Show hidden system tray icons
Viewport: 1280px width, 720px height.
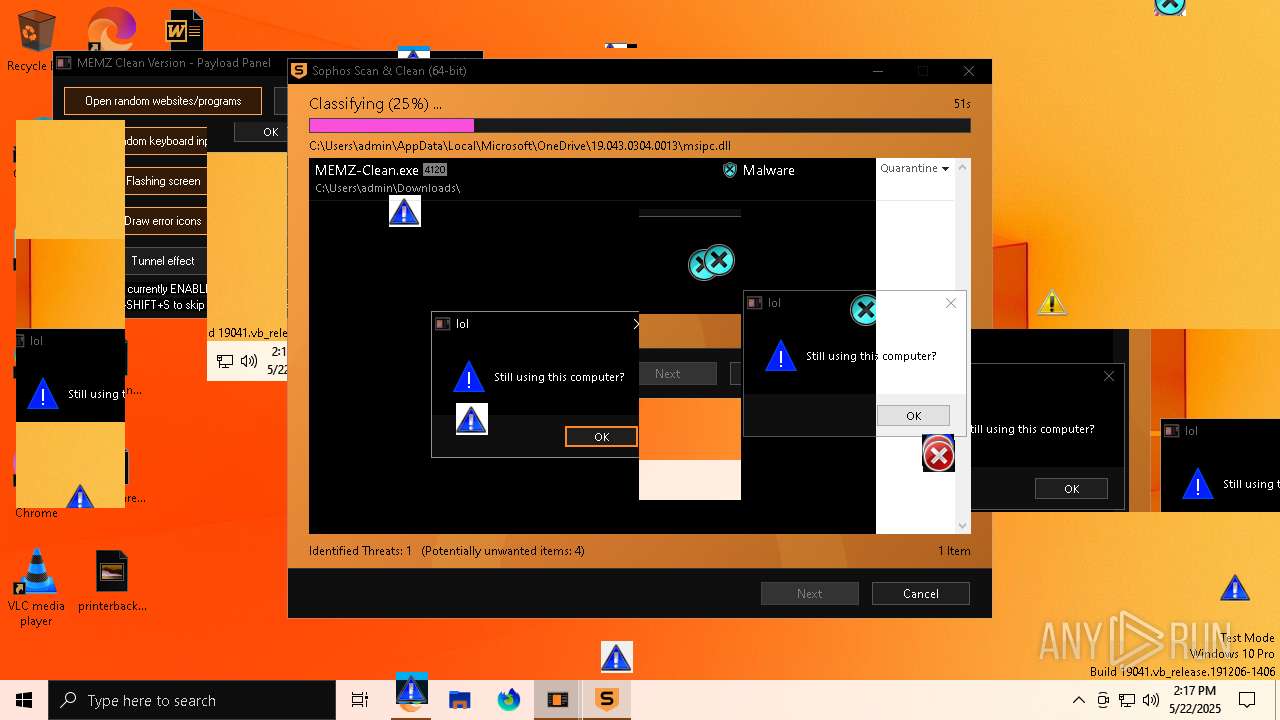(x=1078, y=700)
